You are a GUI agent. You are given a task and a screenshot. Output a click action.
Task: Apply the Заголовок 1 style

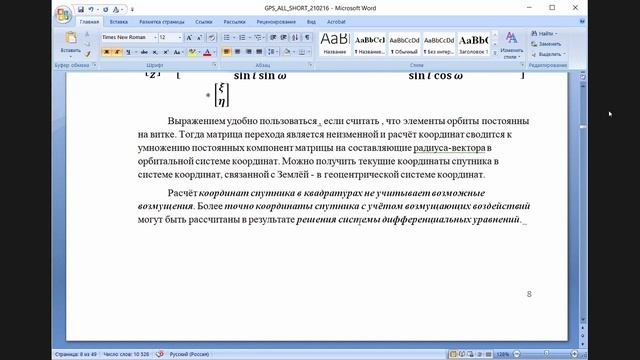pyautogui.click(x=473, y=44)
